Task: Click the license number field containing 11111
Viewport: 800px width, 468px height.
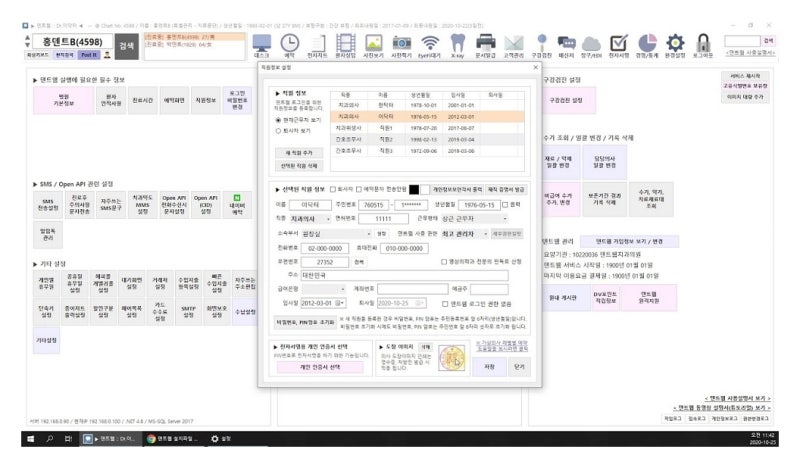Action: click(x=383, y=219)
